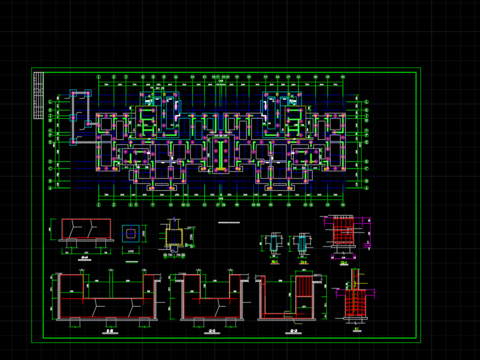Select the white L-shaped outline with cyan pile caps
This screenshot has width=480, height=360.
pos(80,117)
